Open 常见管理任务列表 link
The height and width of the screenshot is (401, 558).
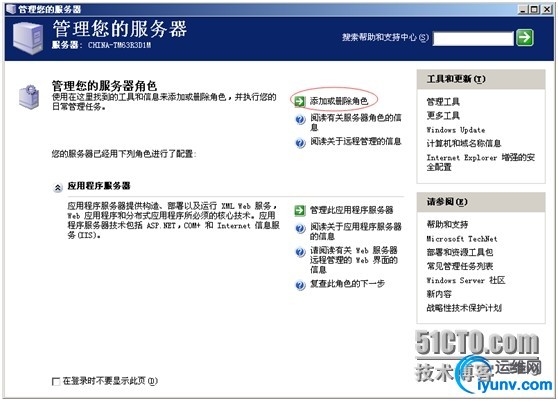point(459,266)
